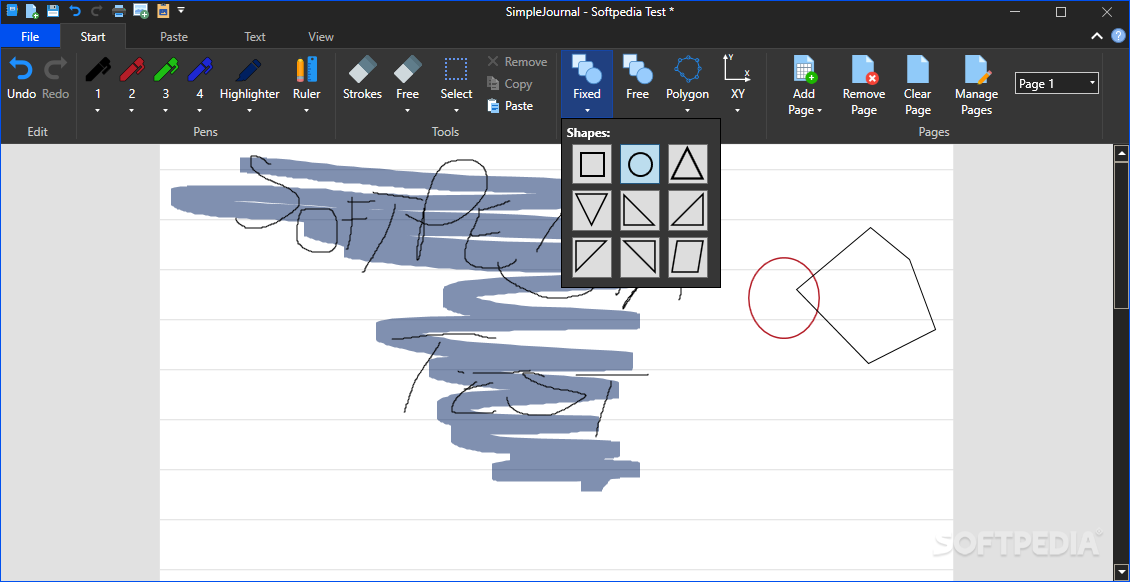This screenshot has height=582, width=1130.
Task: Select the XY coordinate axes tool
Action: tap(738, 79)
